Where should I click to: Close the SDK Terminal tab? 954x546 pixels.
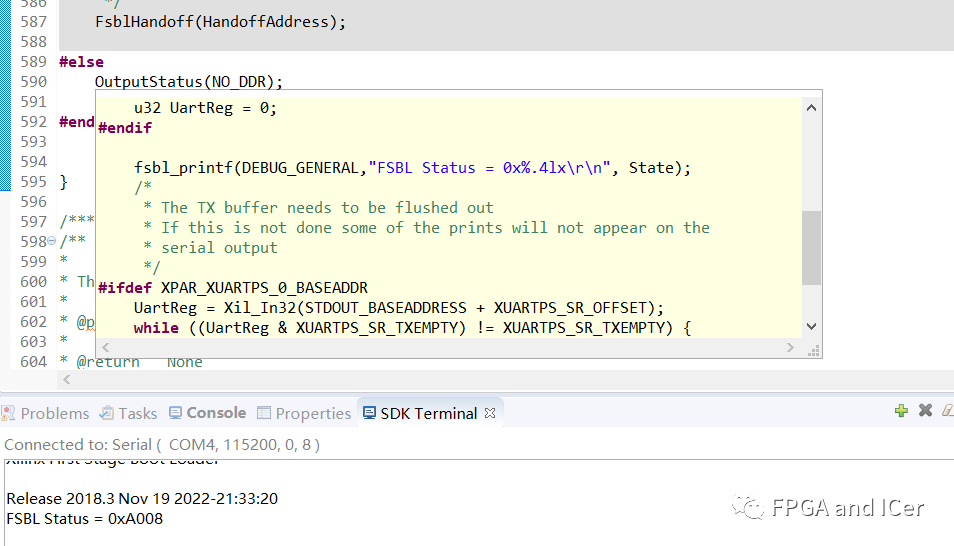point(490,413)
